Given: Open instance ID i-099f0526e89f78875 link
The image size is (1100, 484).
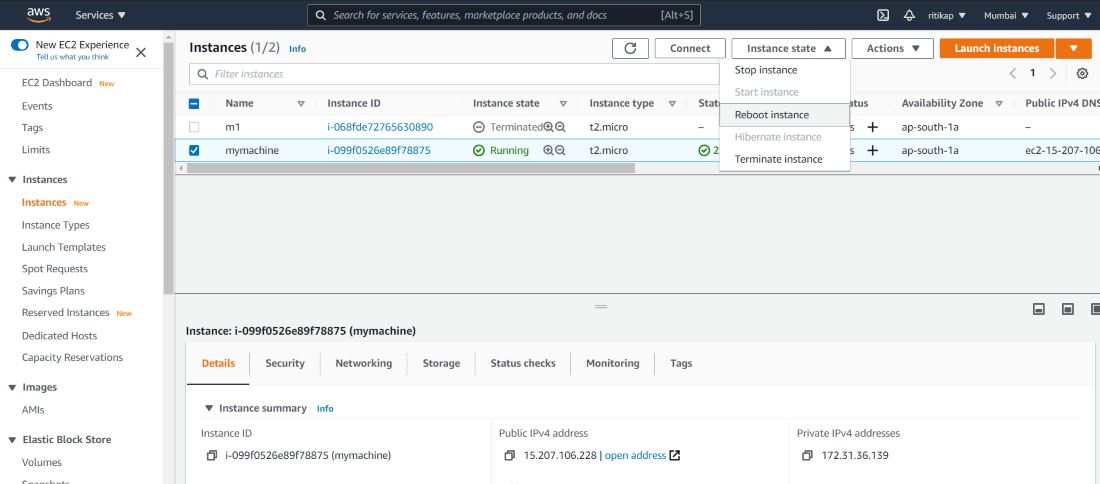Looking at the screenshot, I should [379, 150].
